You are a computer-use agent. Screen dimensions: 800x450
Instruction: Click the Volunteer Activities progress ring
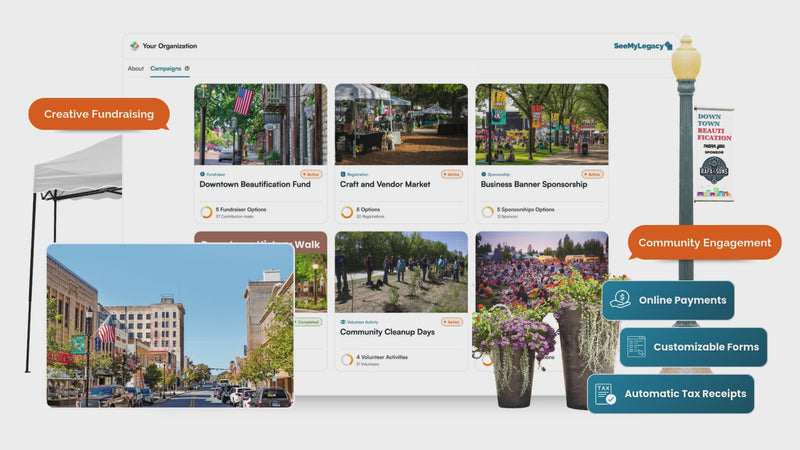tap(347, 360)
